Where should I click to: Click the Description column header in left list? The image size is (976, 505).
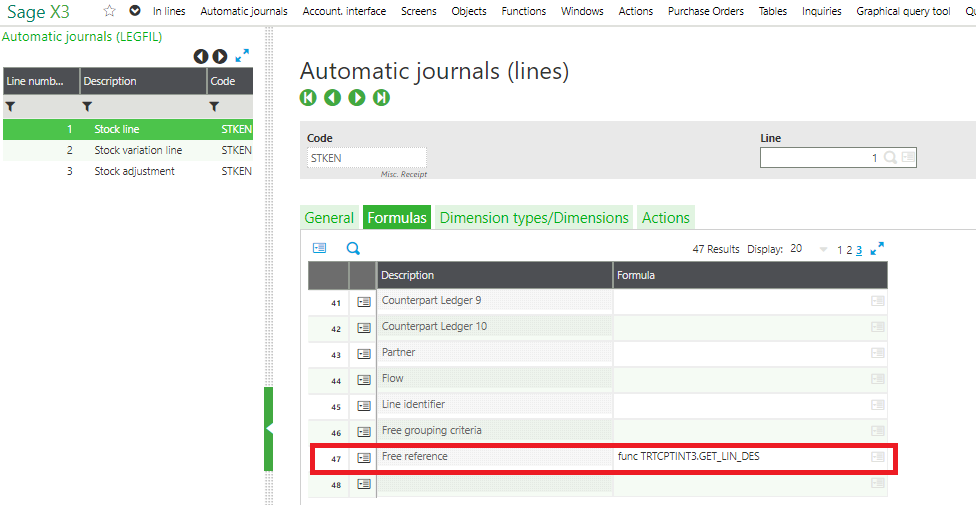[x=143, y=82]
